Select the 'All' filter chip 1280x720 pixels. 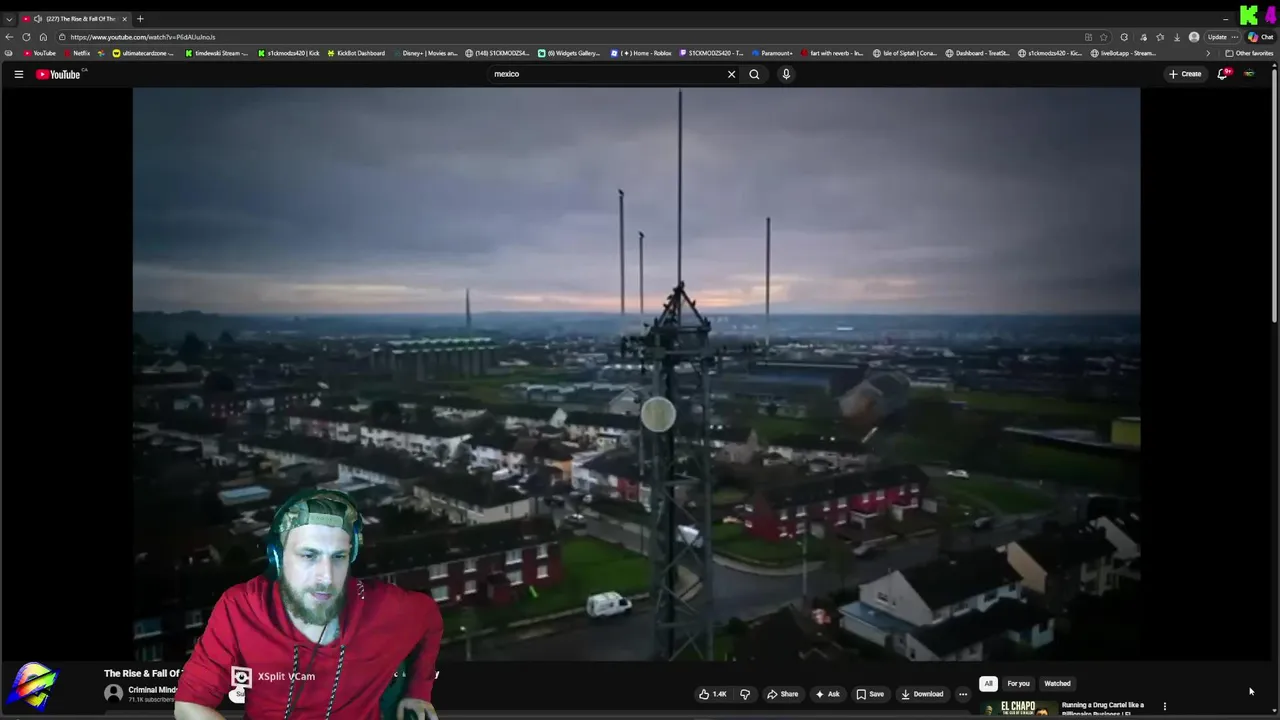[x=988, y=684]
